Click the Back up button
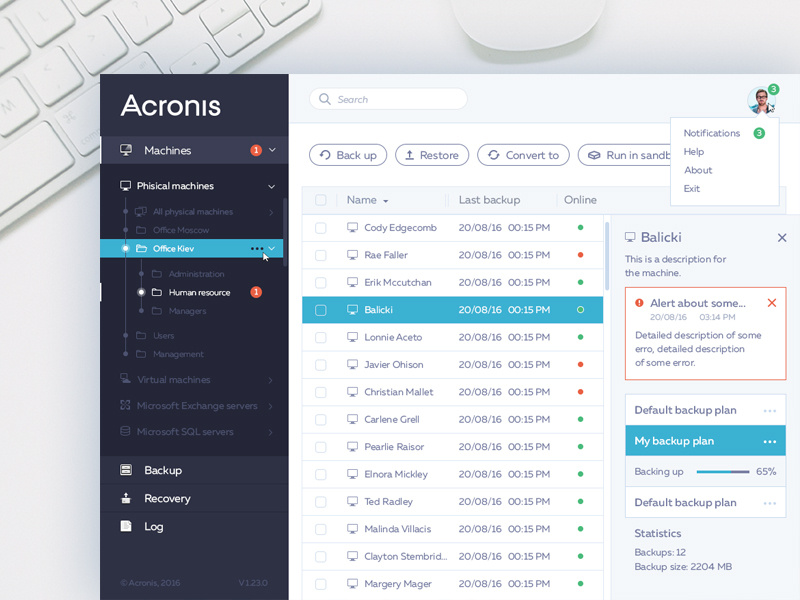 pyautogui.click(x=348, y=155)
